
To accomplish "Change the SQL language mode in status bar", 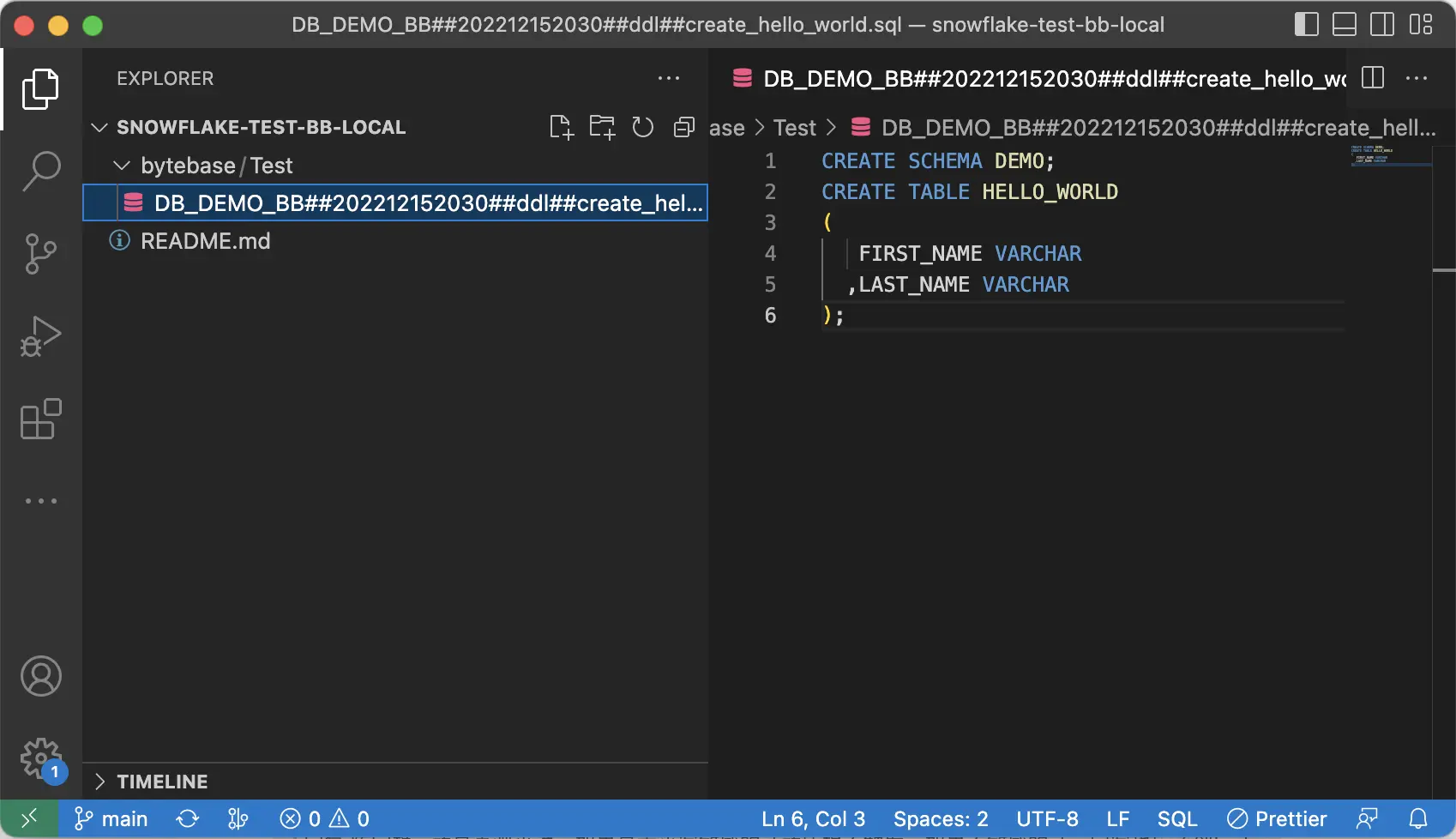I will [x=1176, y=818].
